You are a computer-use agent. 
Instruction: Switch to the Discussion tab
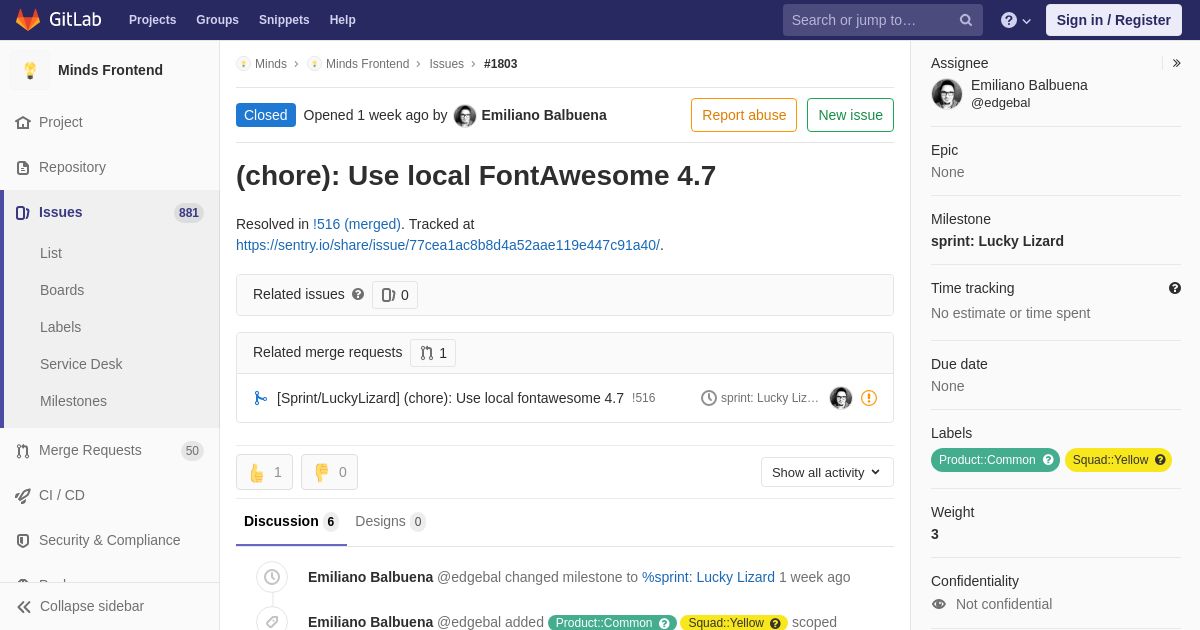(x=291, y=521)
